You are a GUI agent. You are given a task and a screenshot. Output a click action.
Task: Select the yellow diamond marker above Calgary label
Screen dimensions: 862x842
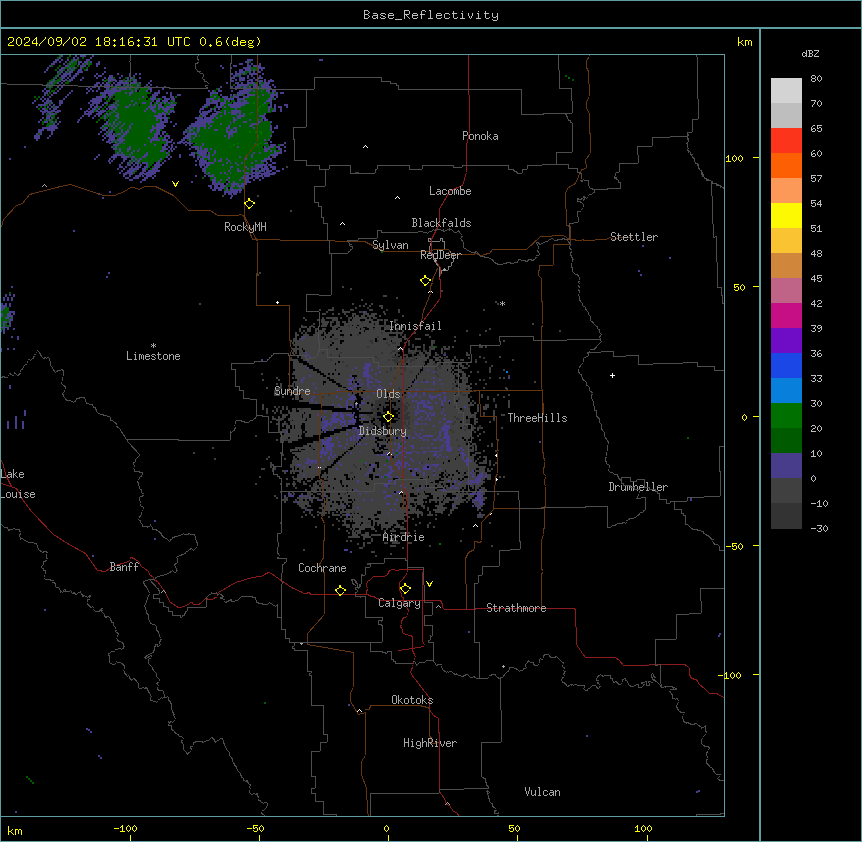[405, 589]
